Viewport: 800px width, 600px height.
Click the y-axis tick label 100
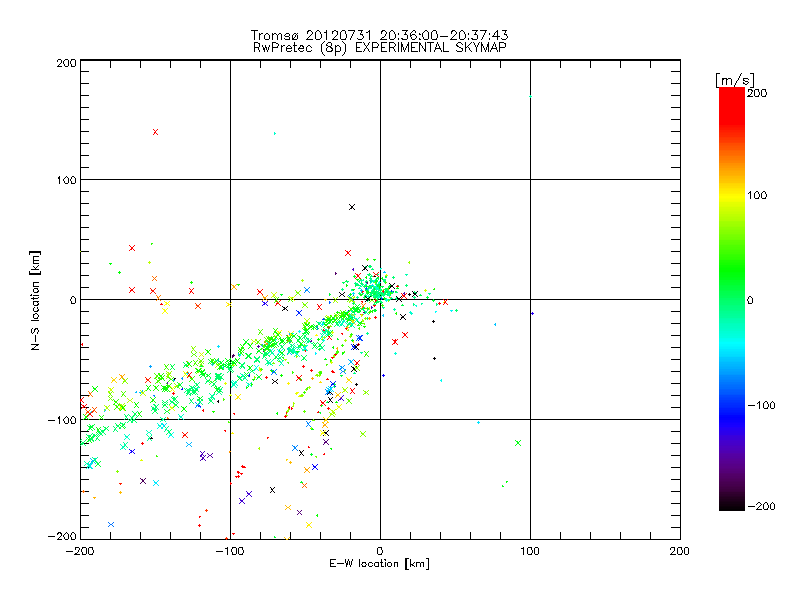[x=65, y=180]
